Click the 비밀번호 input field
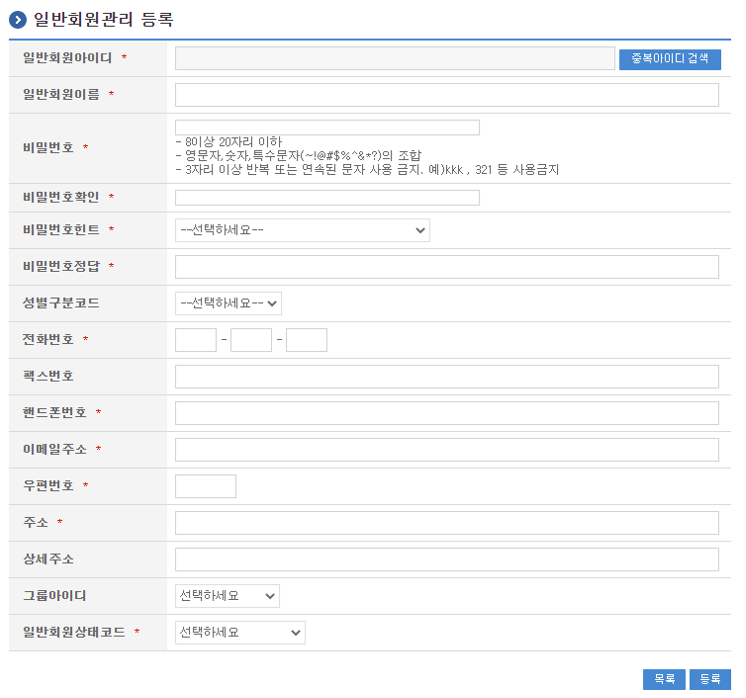Screen dimensions: 746x698 pyautogui.click(x=327, y=127)
